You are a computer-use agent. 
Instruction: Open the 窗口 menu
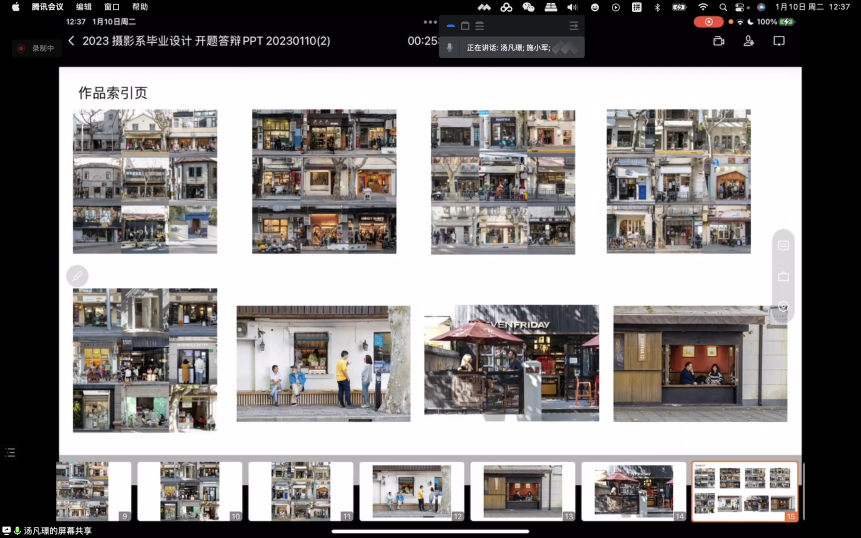[112, 7]
